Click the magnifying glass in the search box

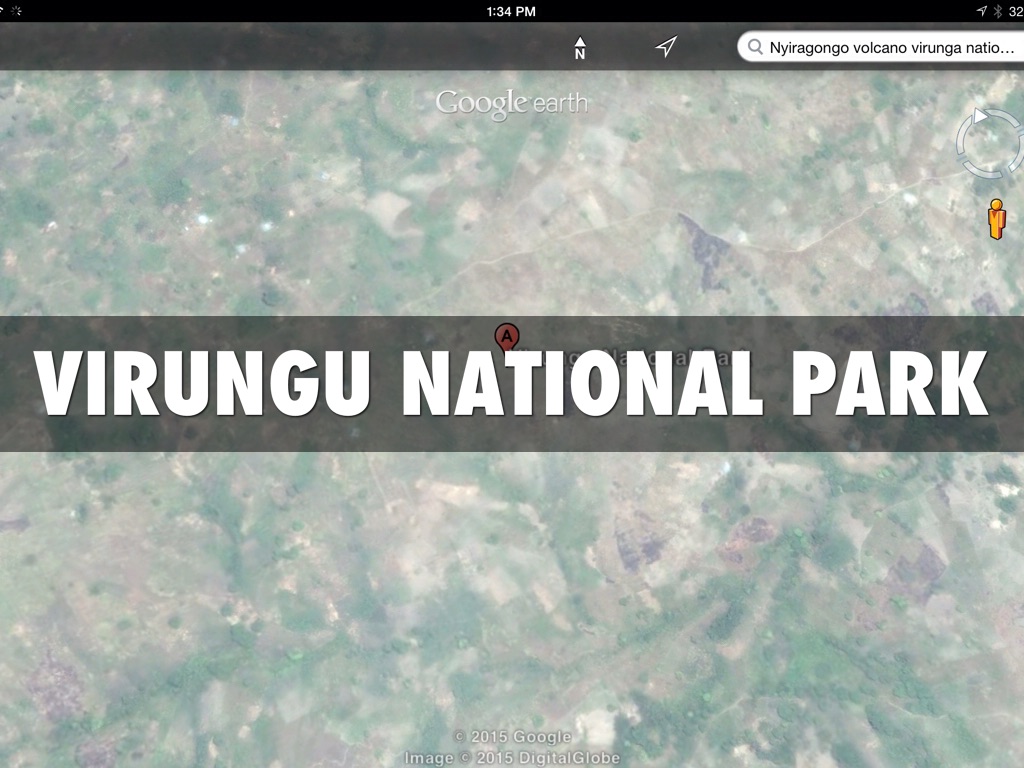pyautogui.click(x=755, y=47)
